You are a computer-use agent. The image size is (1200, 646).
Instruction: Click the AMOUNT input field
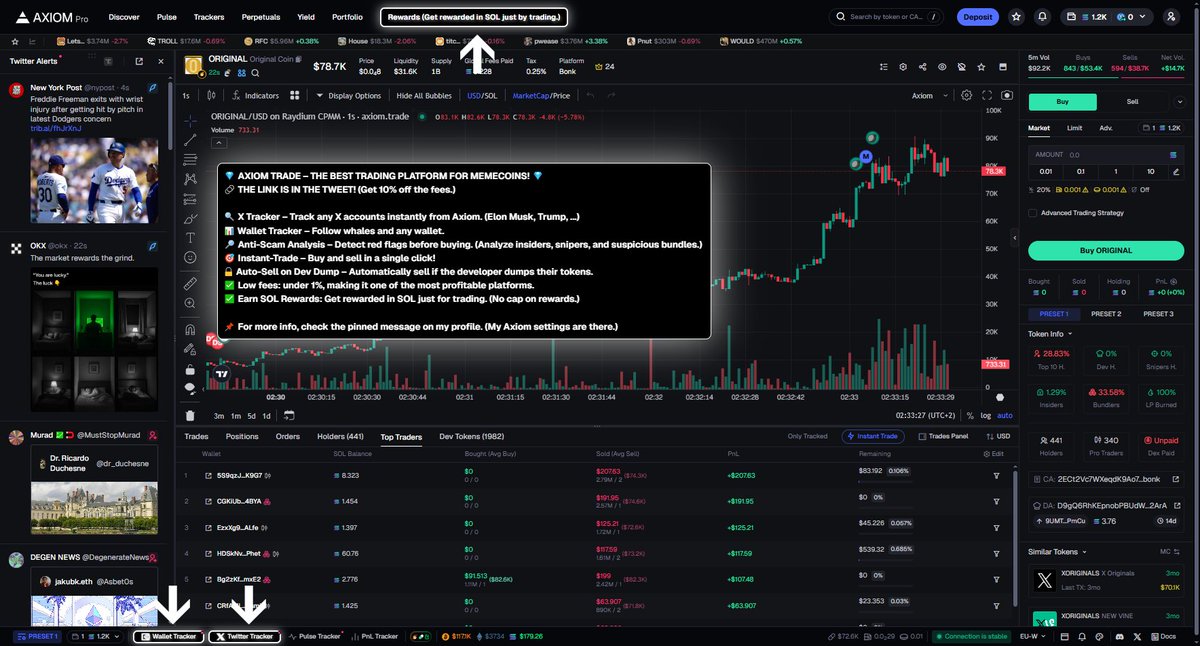coord(1108,155)
